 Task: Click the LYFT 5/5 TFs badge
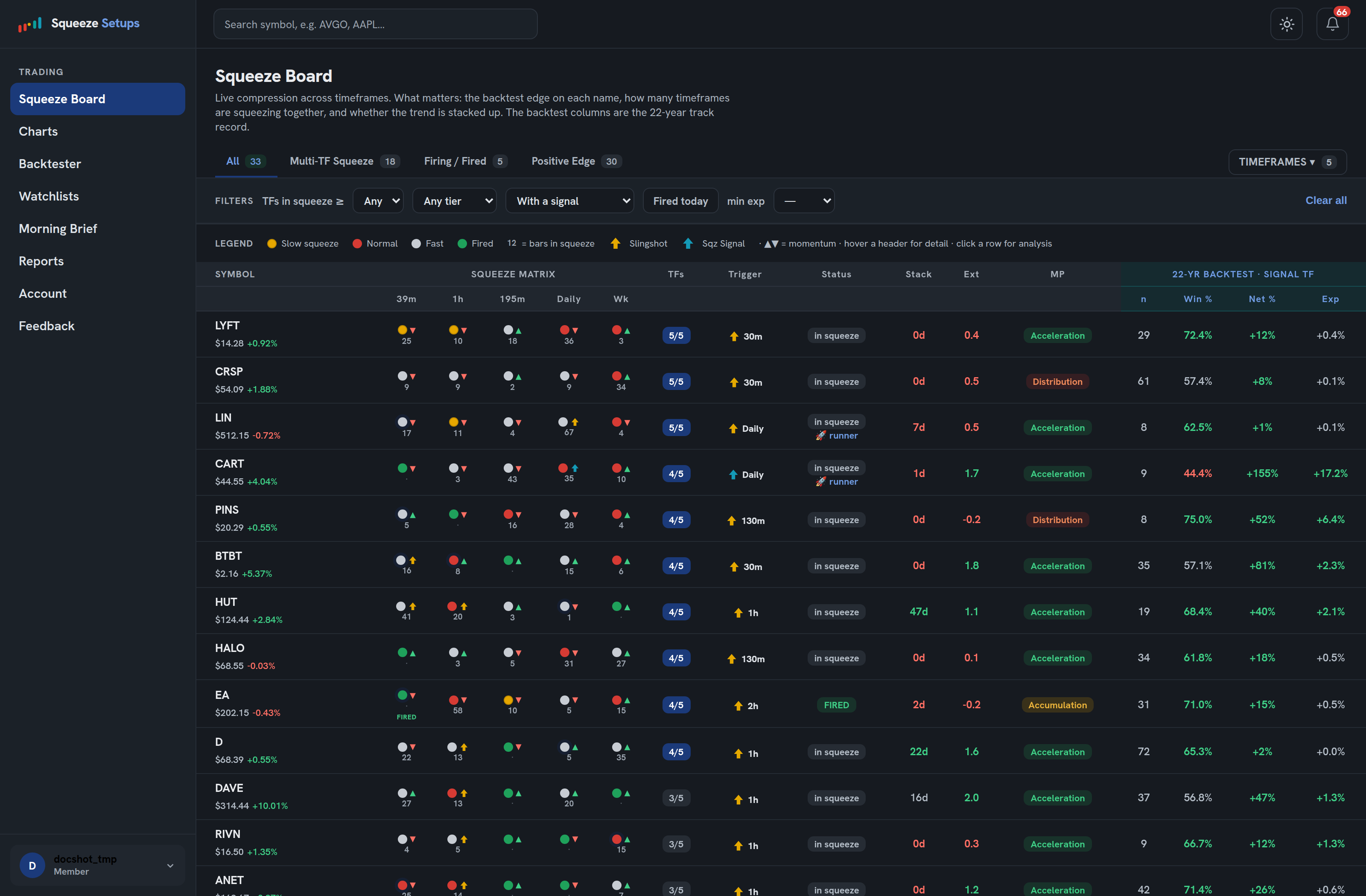(676, 335)
